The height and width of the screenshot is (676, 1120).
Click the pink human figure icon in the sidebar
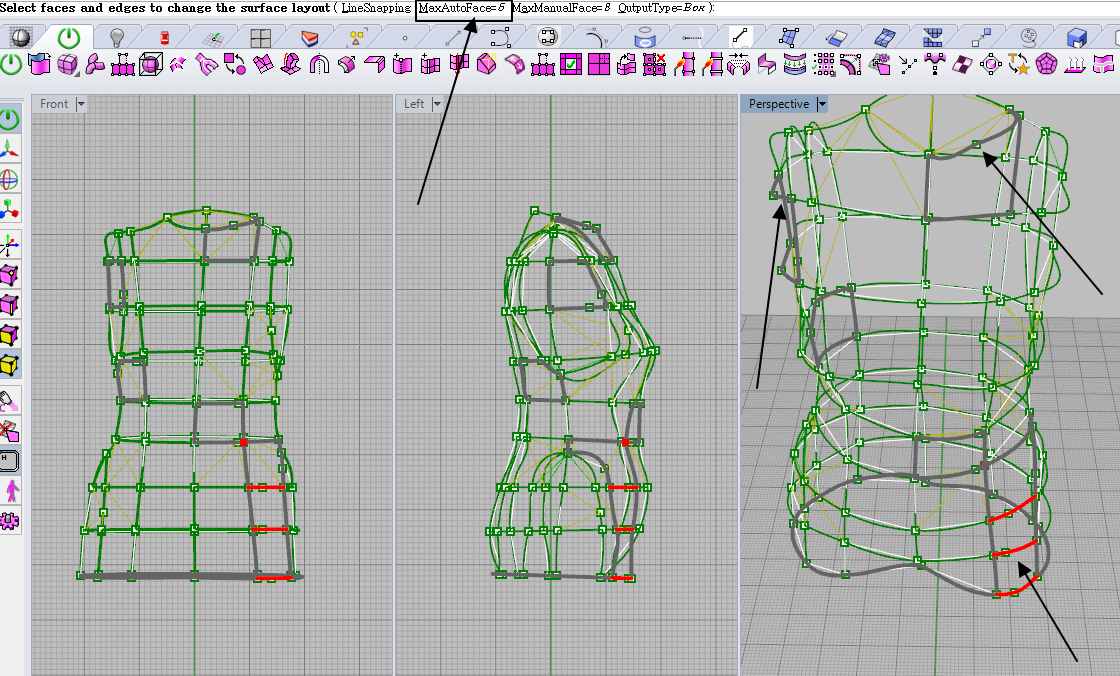[x=10, y=491]
